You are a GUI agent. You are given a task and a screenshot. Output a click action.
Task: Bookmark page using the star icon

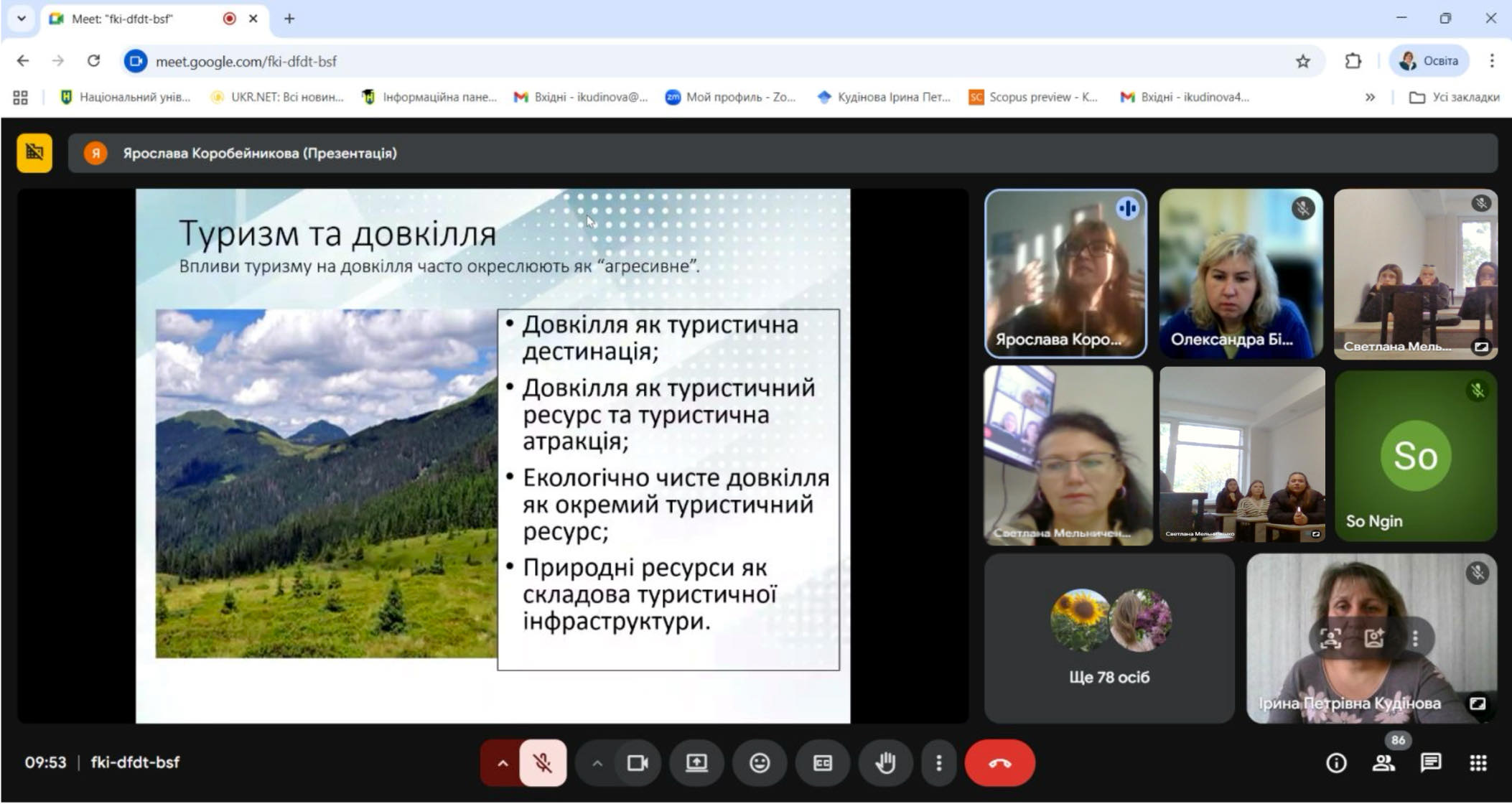(x=1303, y=61)
